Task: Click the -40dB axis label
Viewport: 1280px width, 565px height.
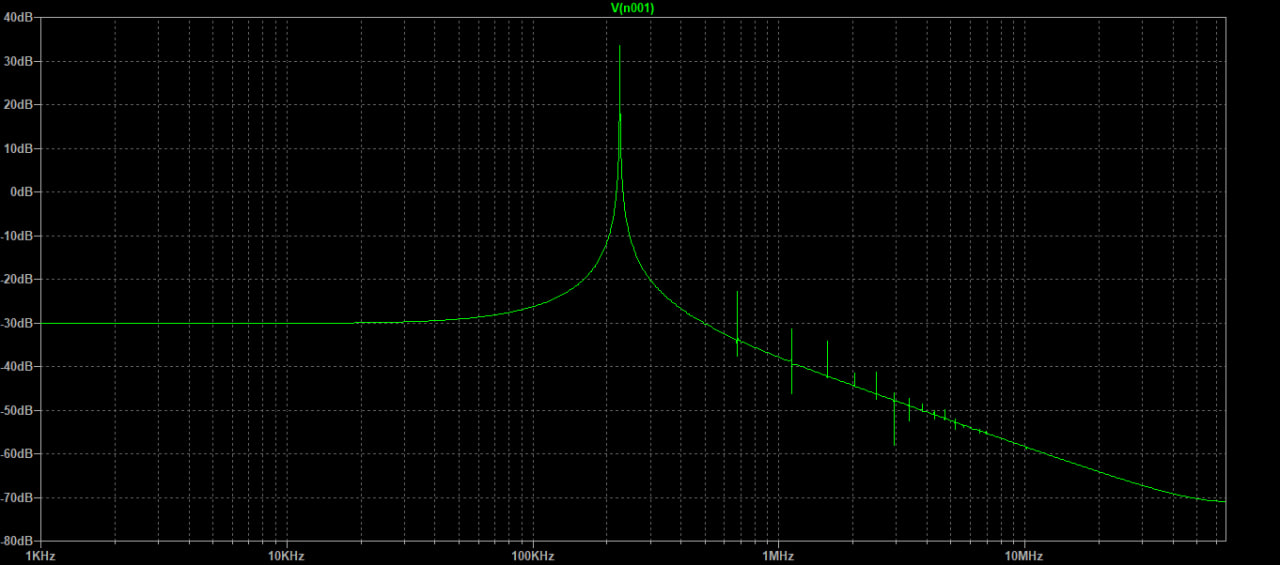Action: coord(18,367)
